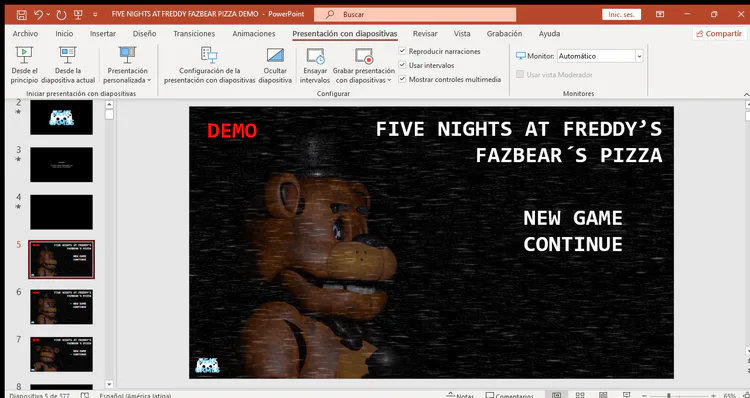Open the Archivo tab
The width and height of the screenshot is (750, 398).
coord(25,33)
